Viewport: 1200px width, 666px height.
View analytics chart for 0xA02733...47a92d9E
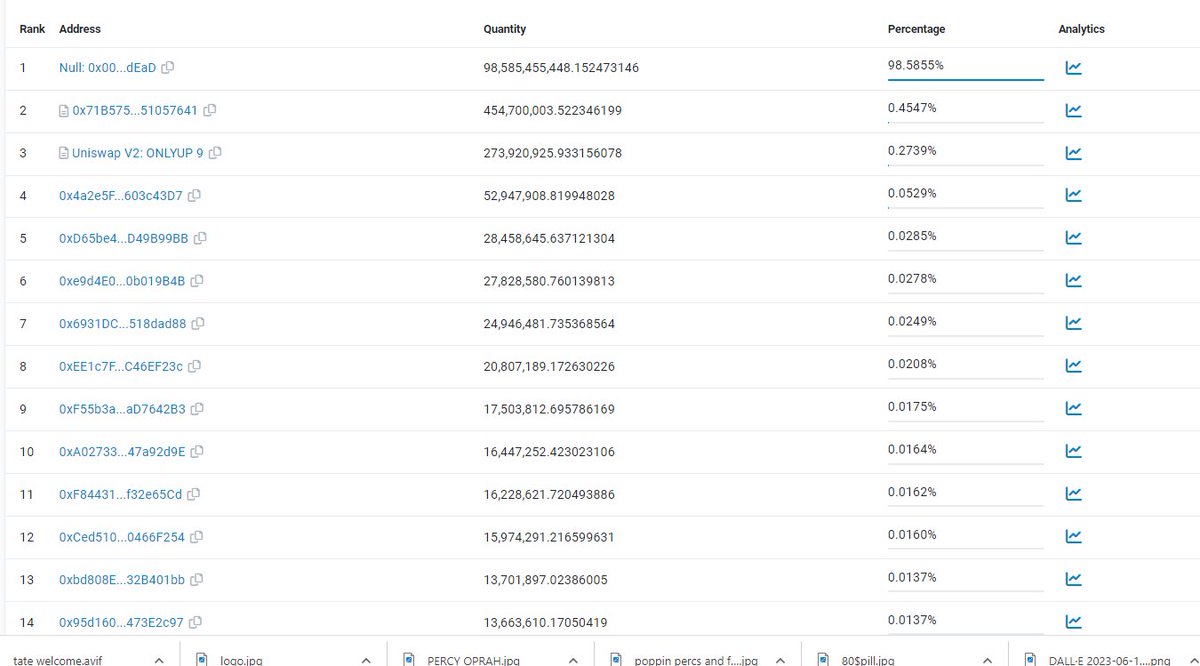click(x=1073, y=451)
